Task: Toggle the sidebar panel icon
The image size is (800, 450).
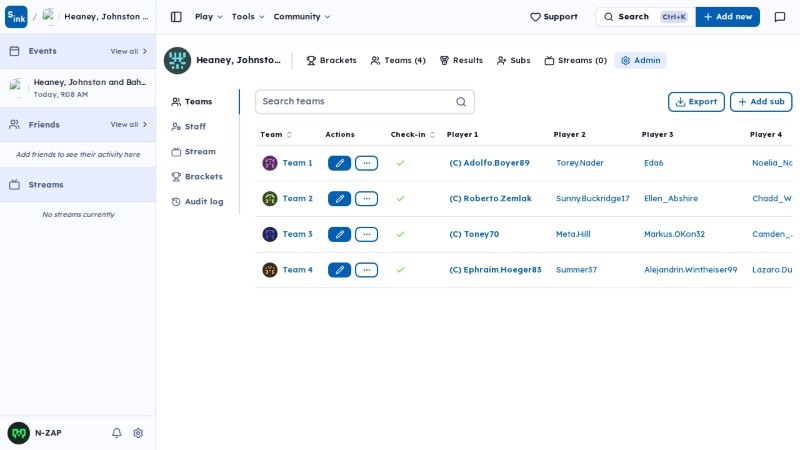Action: [x=176, y=17]
